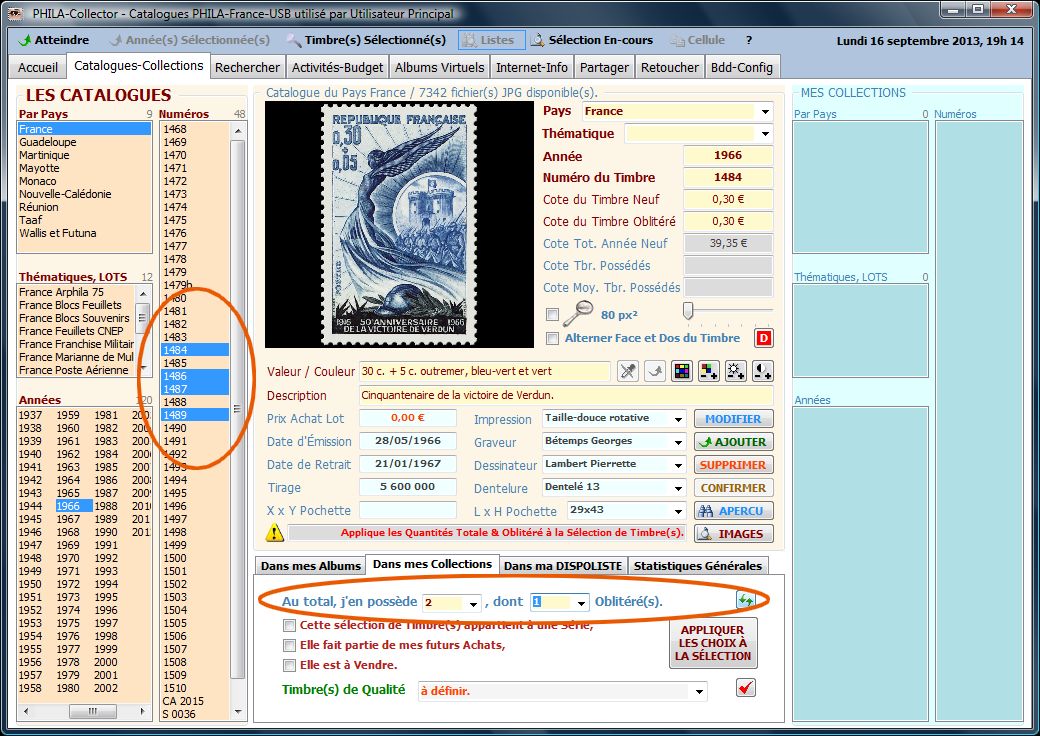Click the eyedropper color picker icon
This screenshot has width=1040, height=736.
(627, 371)
